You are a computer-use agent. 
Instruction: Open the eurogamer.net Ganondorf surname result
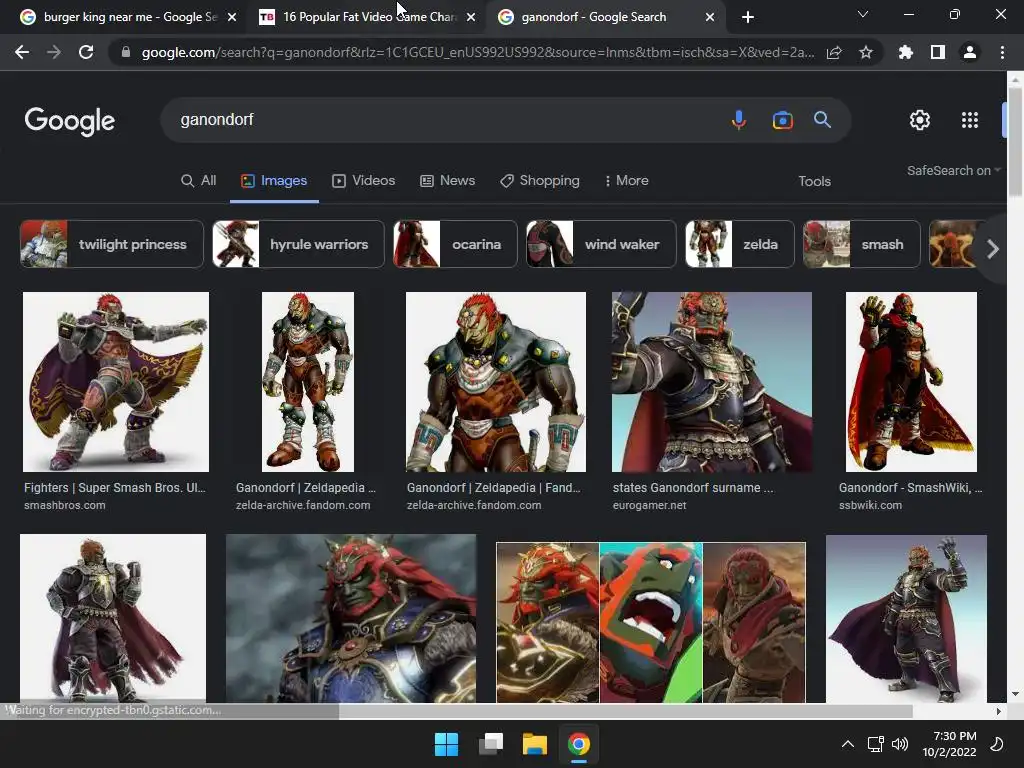[693, 488]
